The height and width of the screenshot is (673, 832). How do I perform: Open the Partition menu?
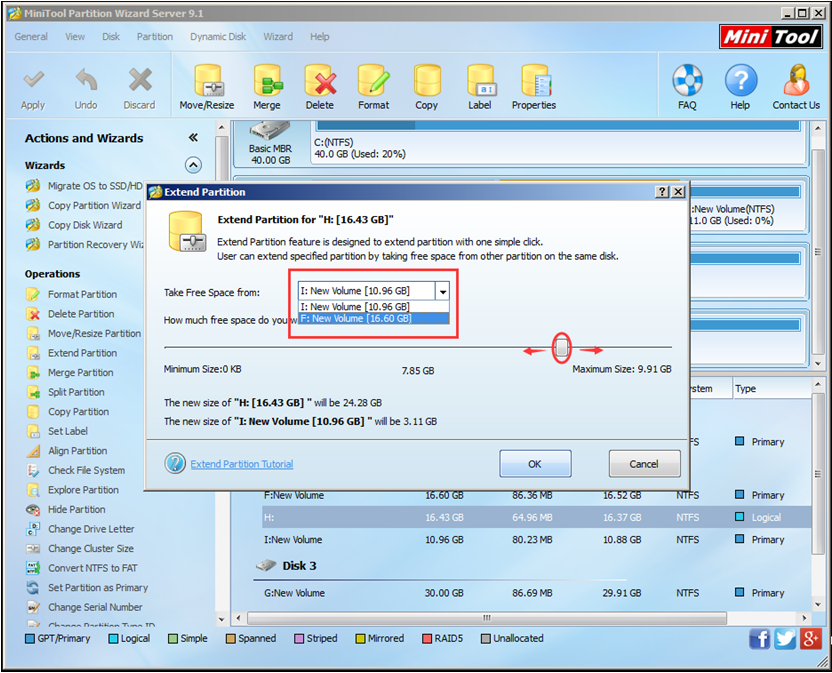[155, 37]
